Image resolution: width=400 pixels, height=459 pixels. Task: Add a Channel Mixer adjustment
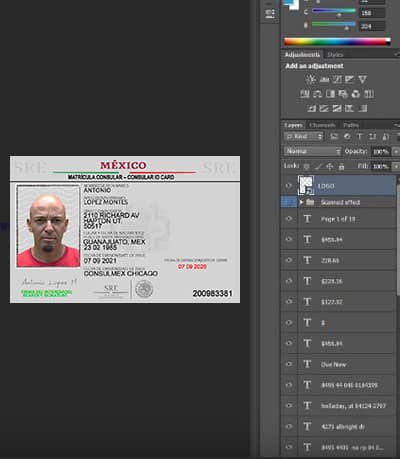click(x=356, y=94)
